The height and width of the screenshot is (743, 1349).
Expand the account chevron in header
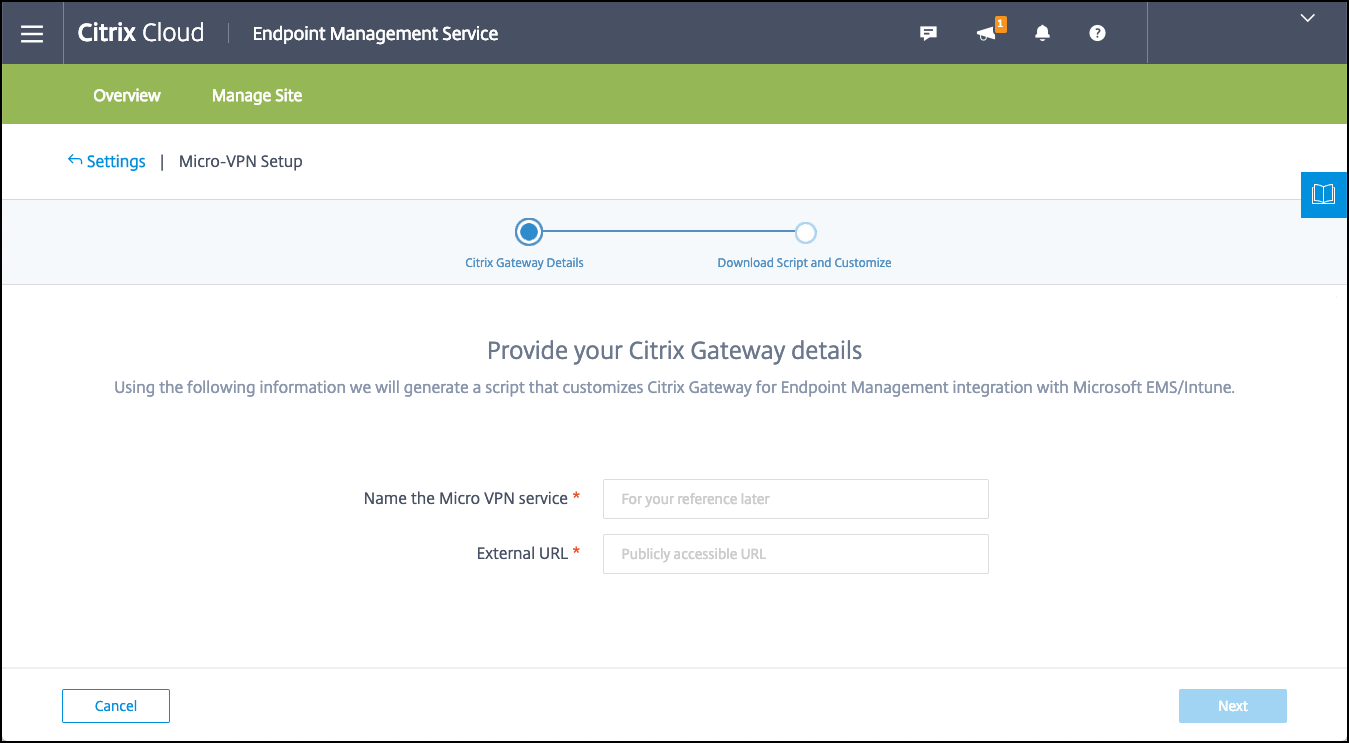[x=1307, y=17]
